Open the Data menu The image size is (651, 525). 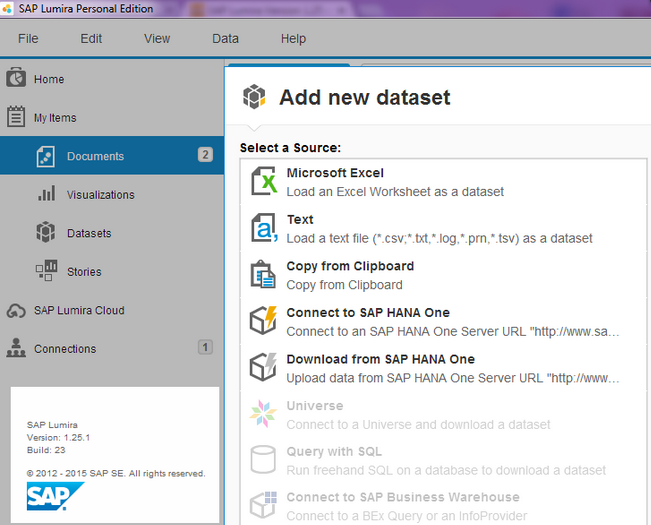pos(225,39)
